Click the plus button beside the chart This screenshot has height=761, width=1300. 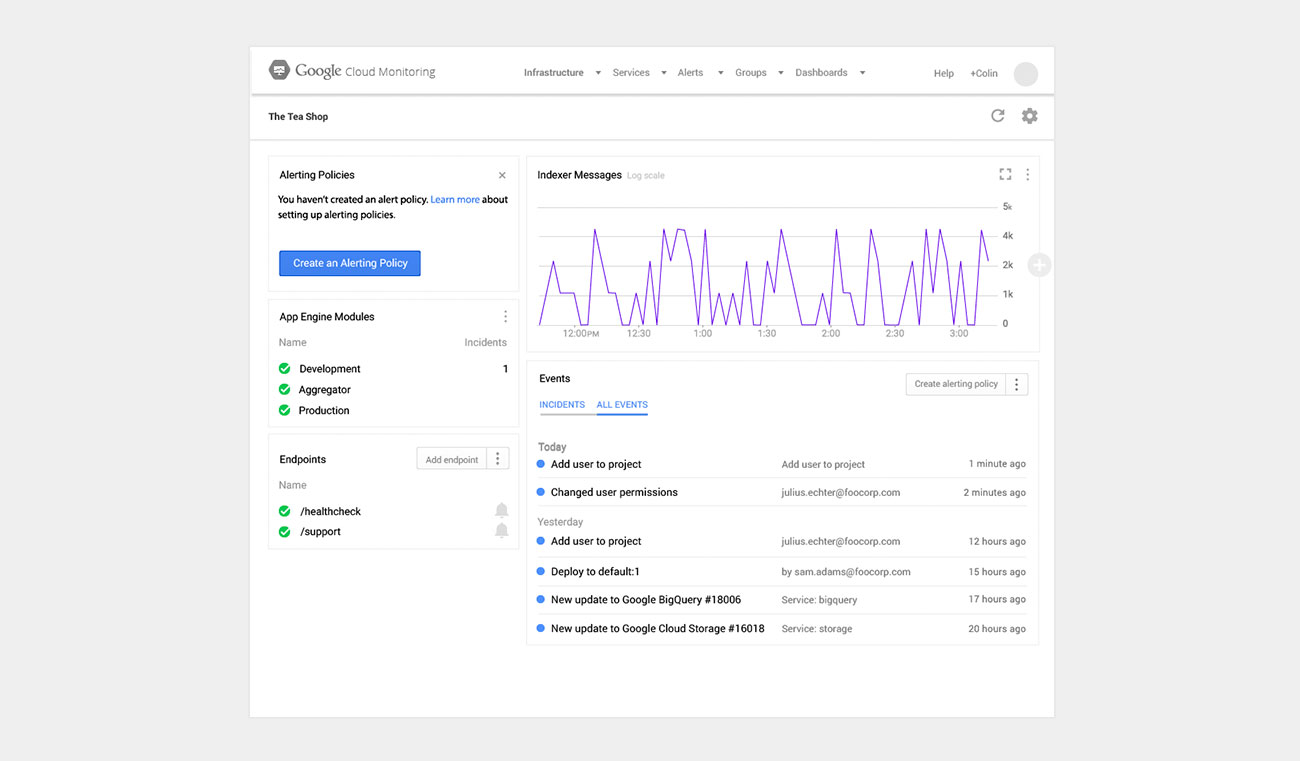click(x=1039, y=265)
